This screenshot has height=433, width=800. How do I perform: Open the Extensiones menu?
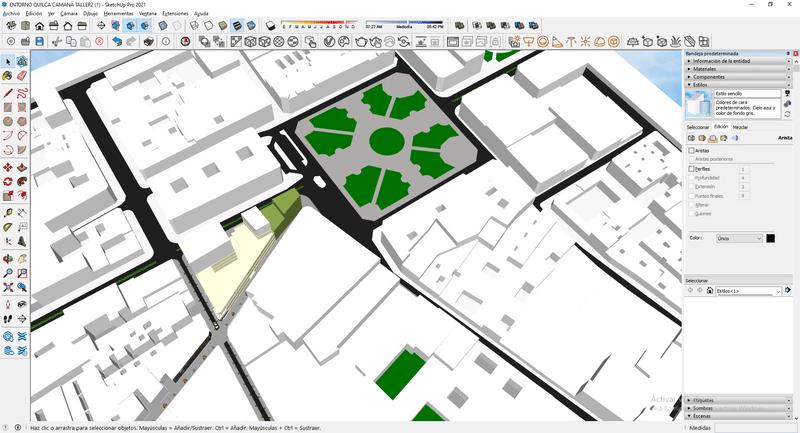[176, 14]
